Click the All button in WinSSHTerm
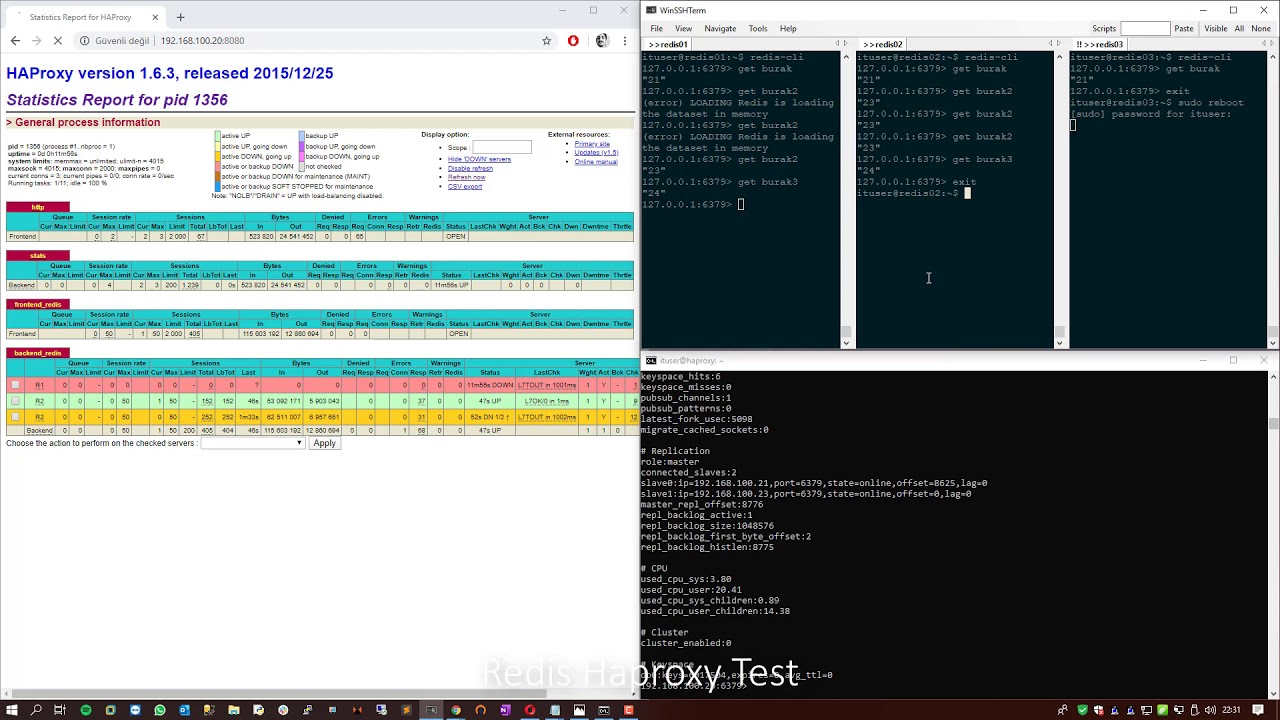This screenshot has width=1280, height=720. click(1239, 28)
